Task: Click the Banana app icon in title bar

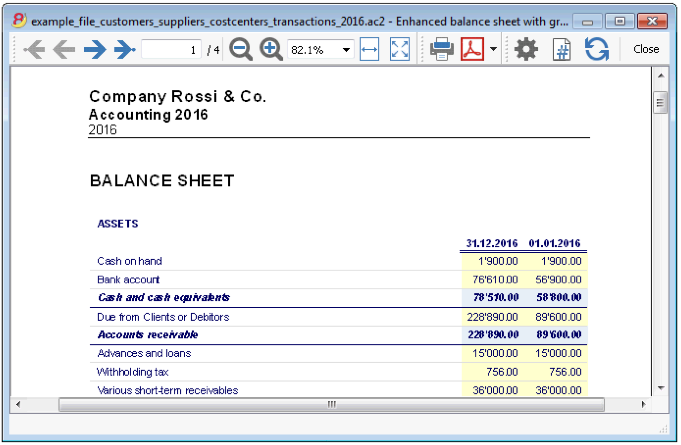Action: pos(19,20)
